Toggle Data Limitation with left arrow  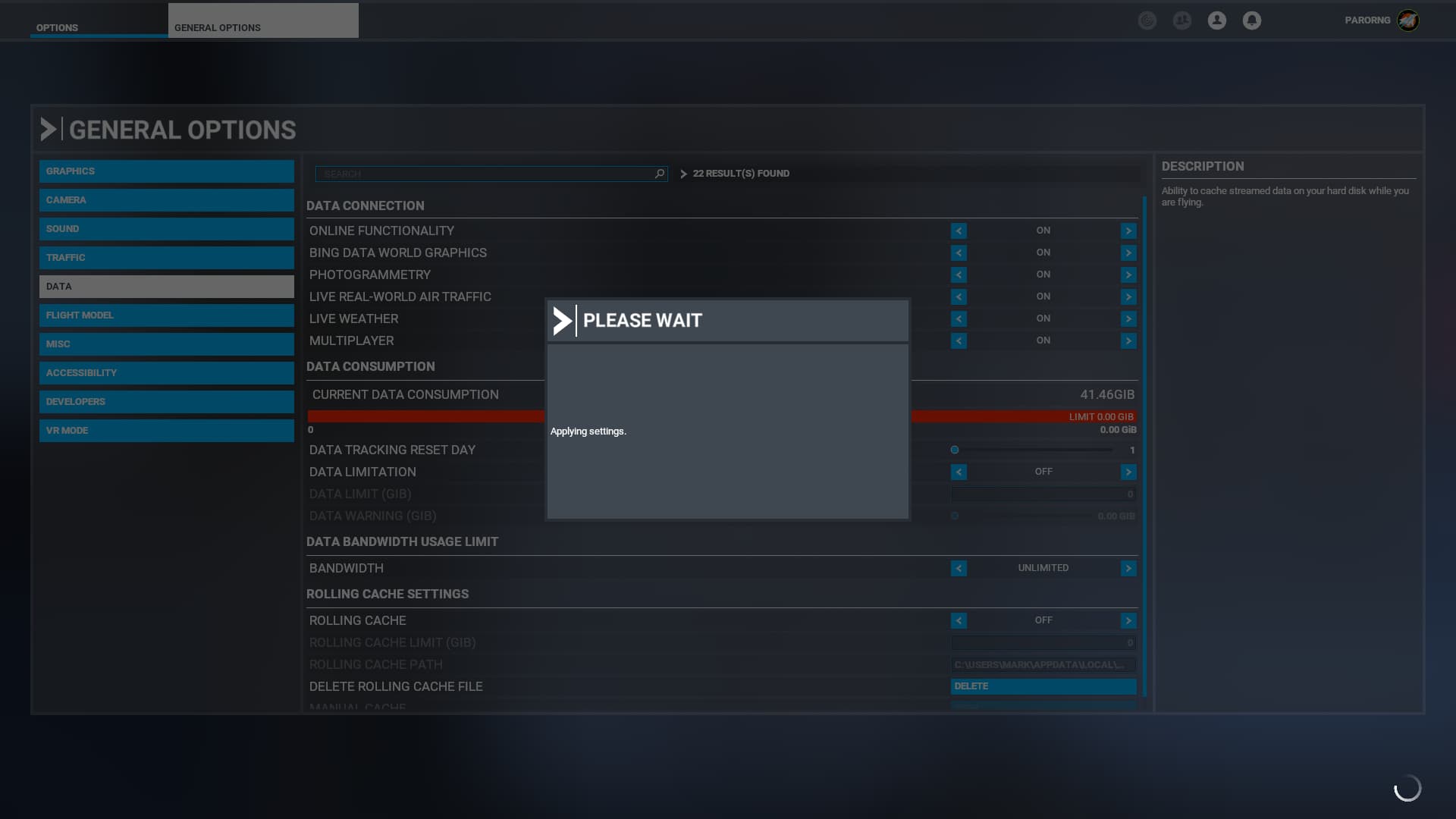959,472
